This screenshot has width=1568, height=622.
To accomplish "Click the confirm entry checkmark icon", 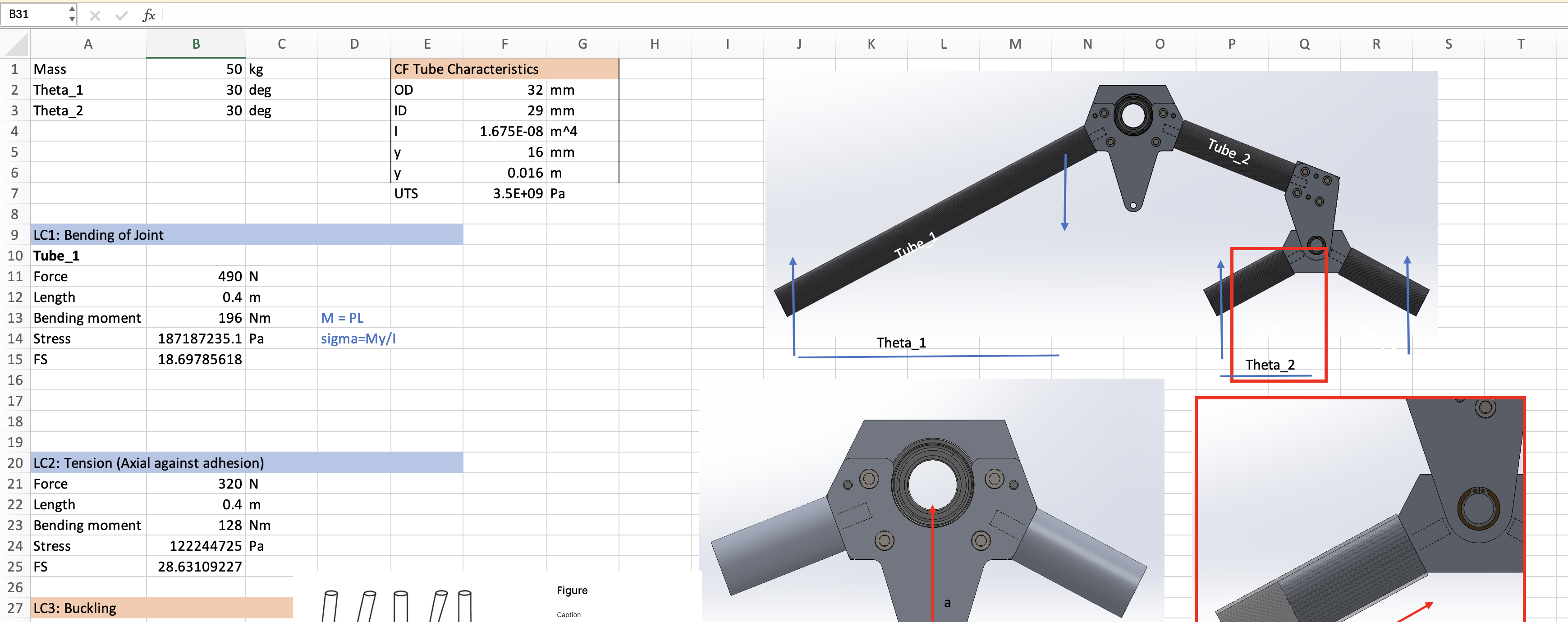I will coord(122,15).
